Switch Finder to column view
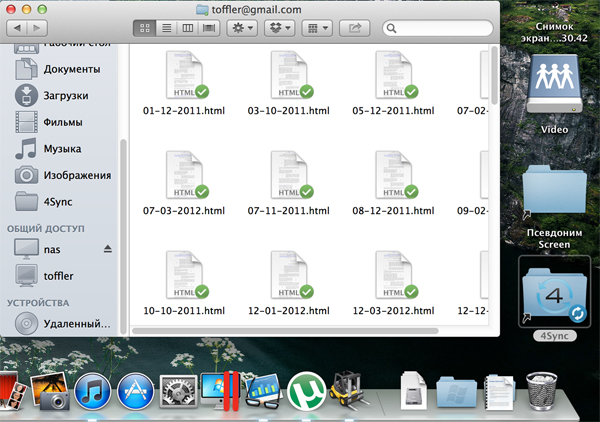600x422 pixels. [187, 31]
